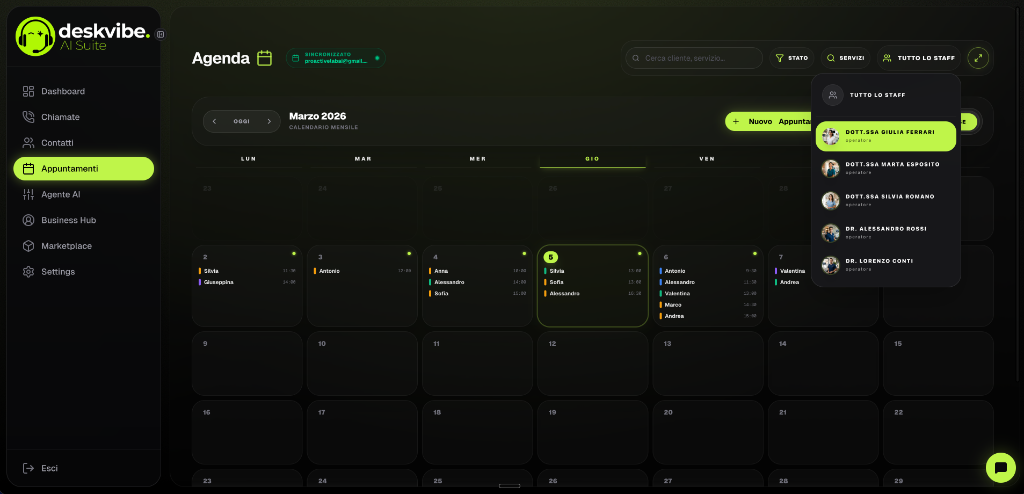
Task: Open Antonio's appointment on day 3
Action: (362, 271)
